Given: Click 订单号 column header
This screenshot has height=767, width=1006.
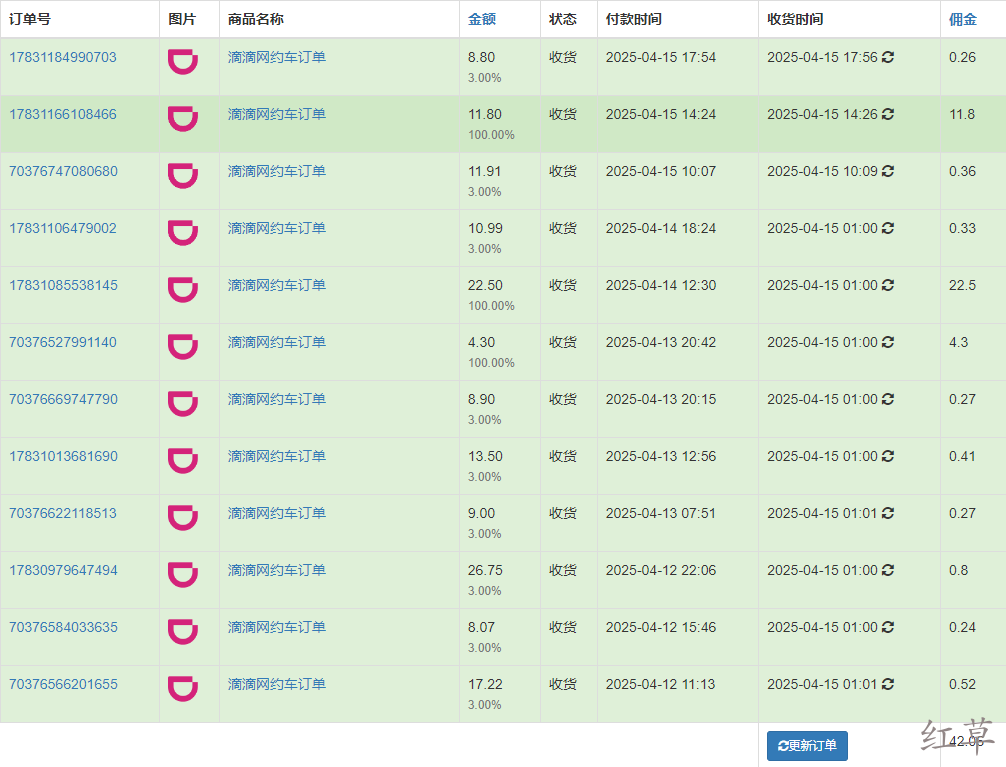Looking at the screenshot, I should (30, 19).
